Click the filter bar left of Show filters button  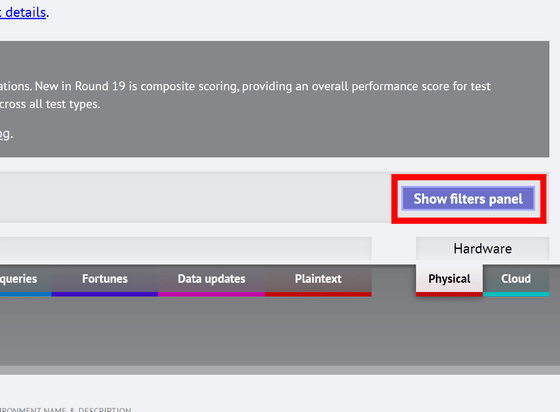point(195,198)
